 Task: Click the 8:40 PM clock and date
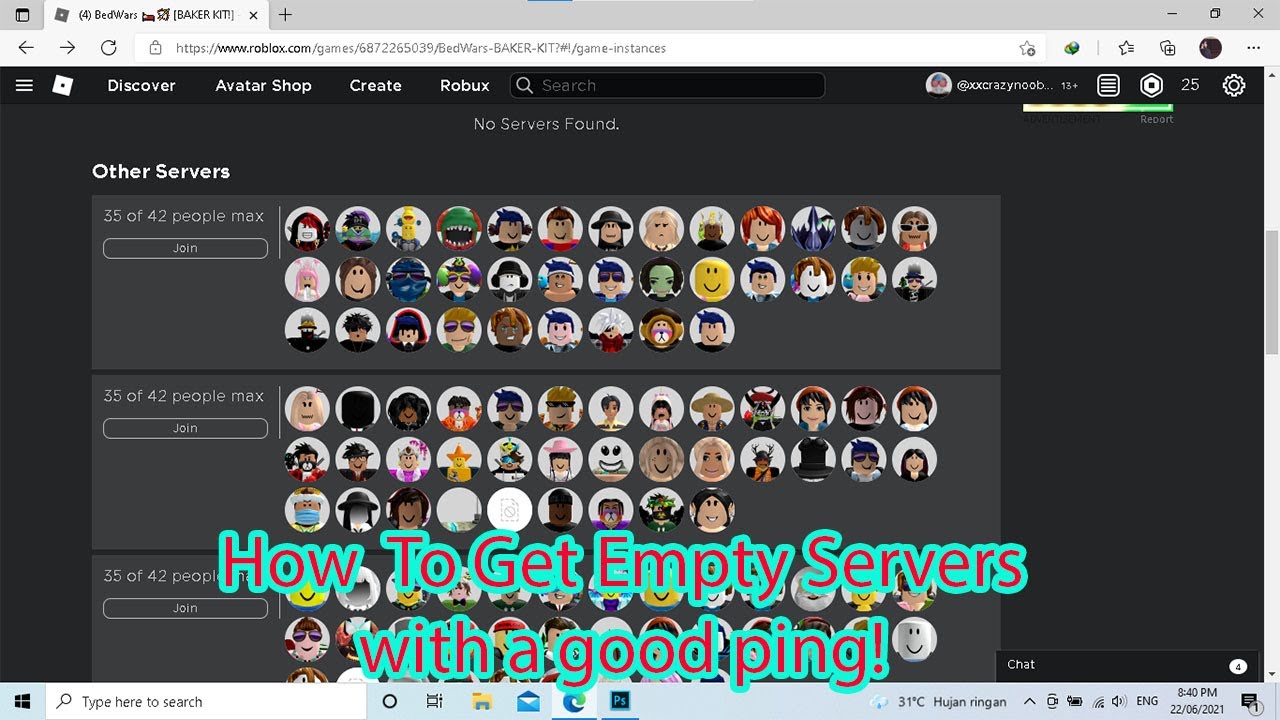click(x=1197, y=701)
